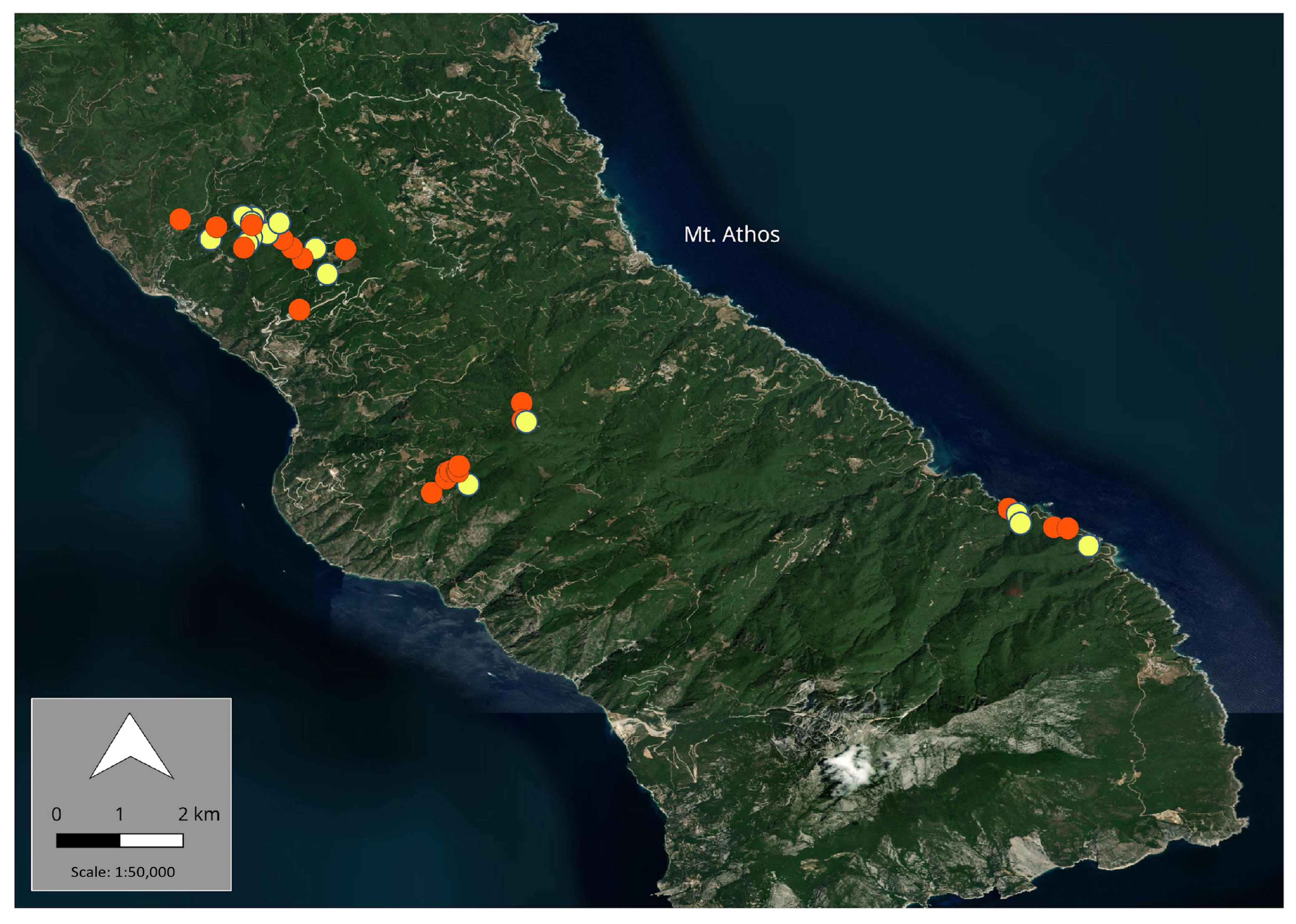Select yellow marker in the central pair

click(527, 422)
